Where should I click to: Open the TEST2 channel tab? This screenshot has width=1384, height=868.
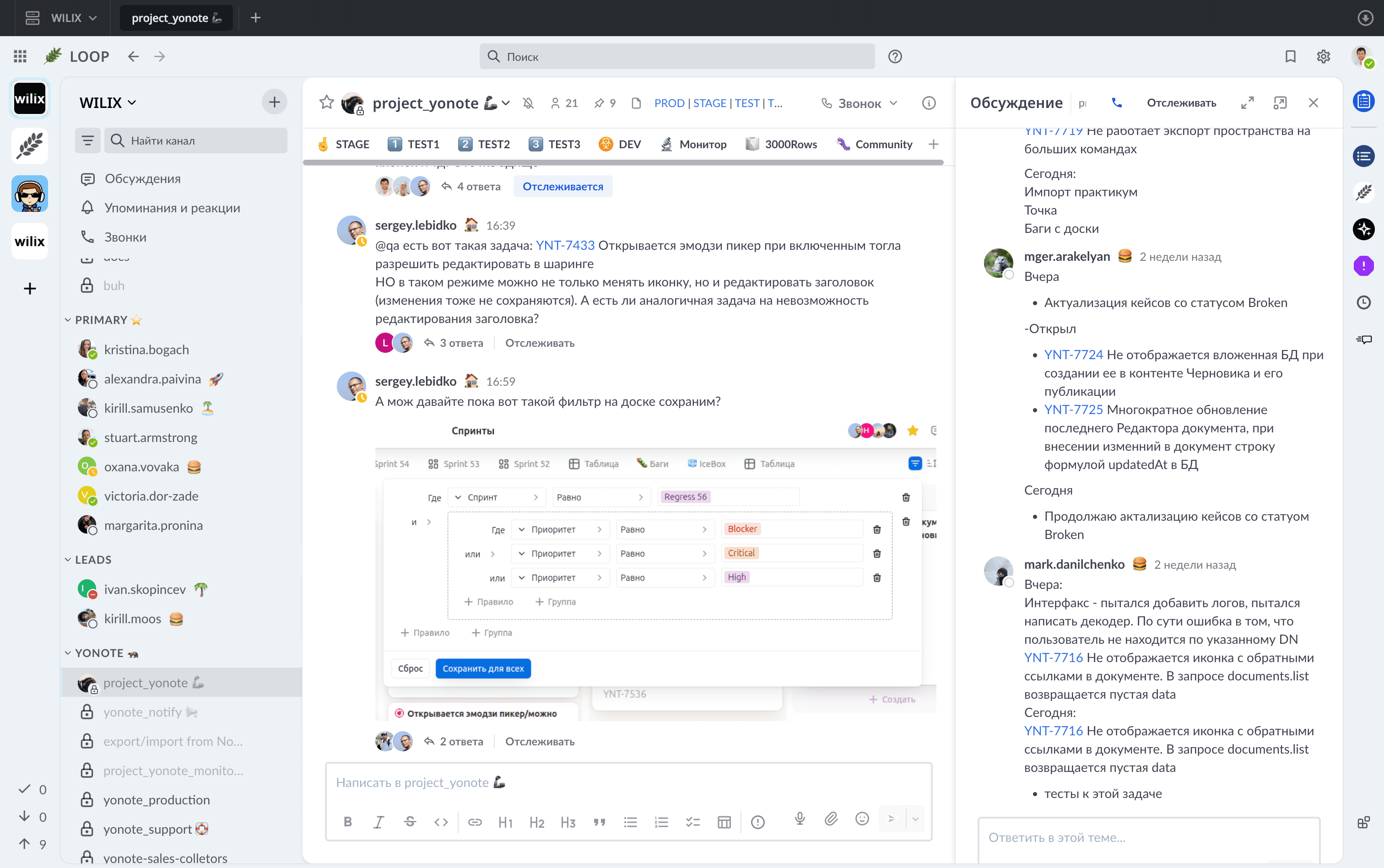(x=484, y=144)
